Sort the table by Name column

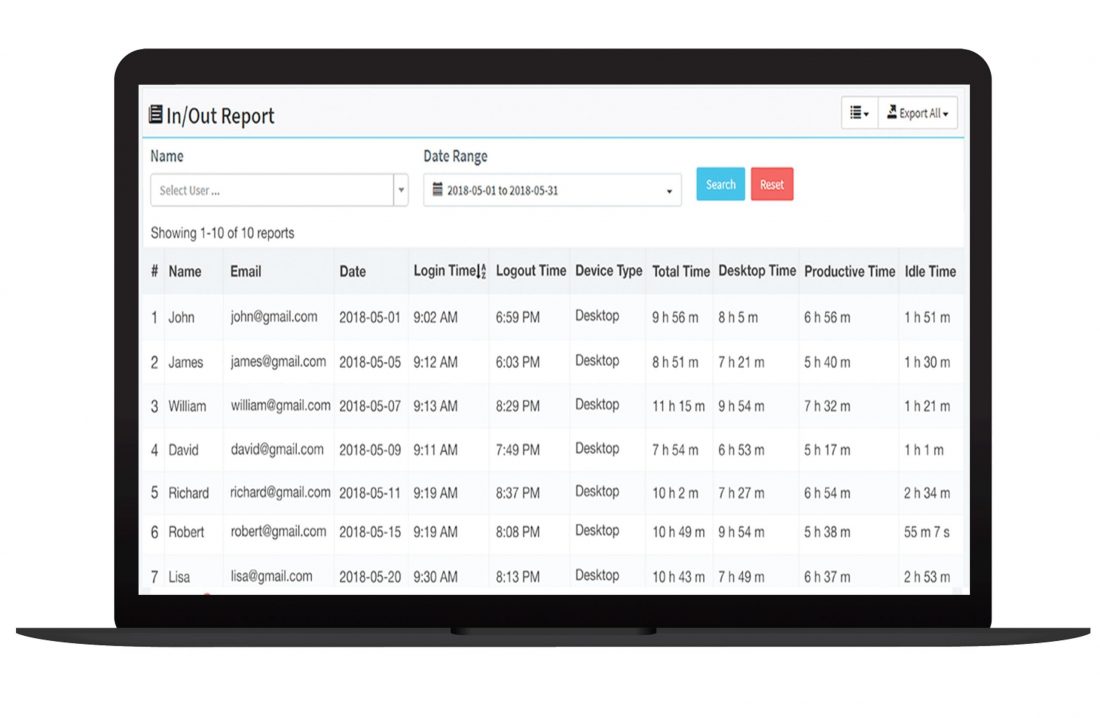coord(187,271)
